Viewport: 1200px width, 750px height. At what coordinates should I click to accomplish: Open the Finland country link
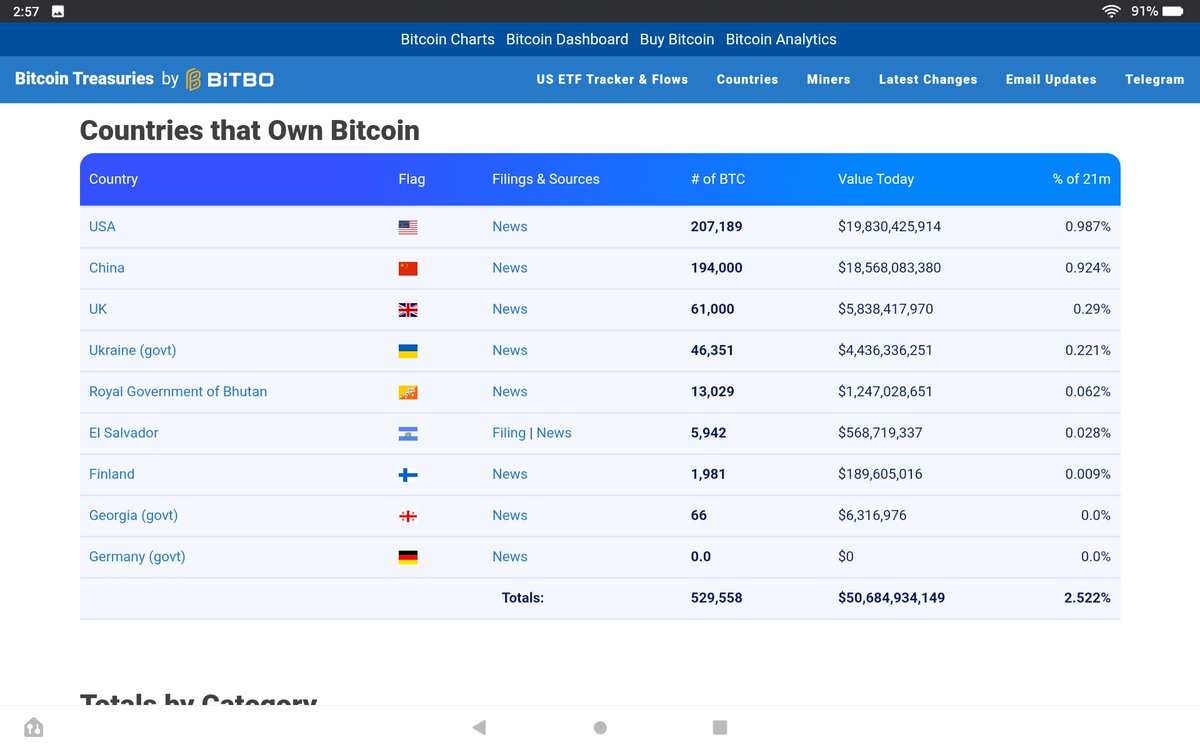[x=112, y=474]
